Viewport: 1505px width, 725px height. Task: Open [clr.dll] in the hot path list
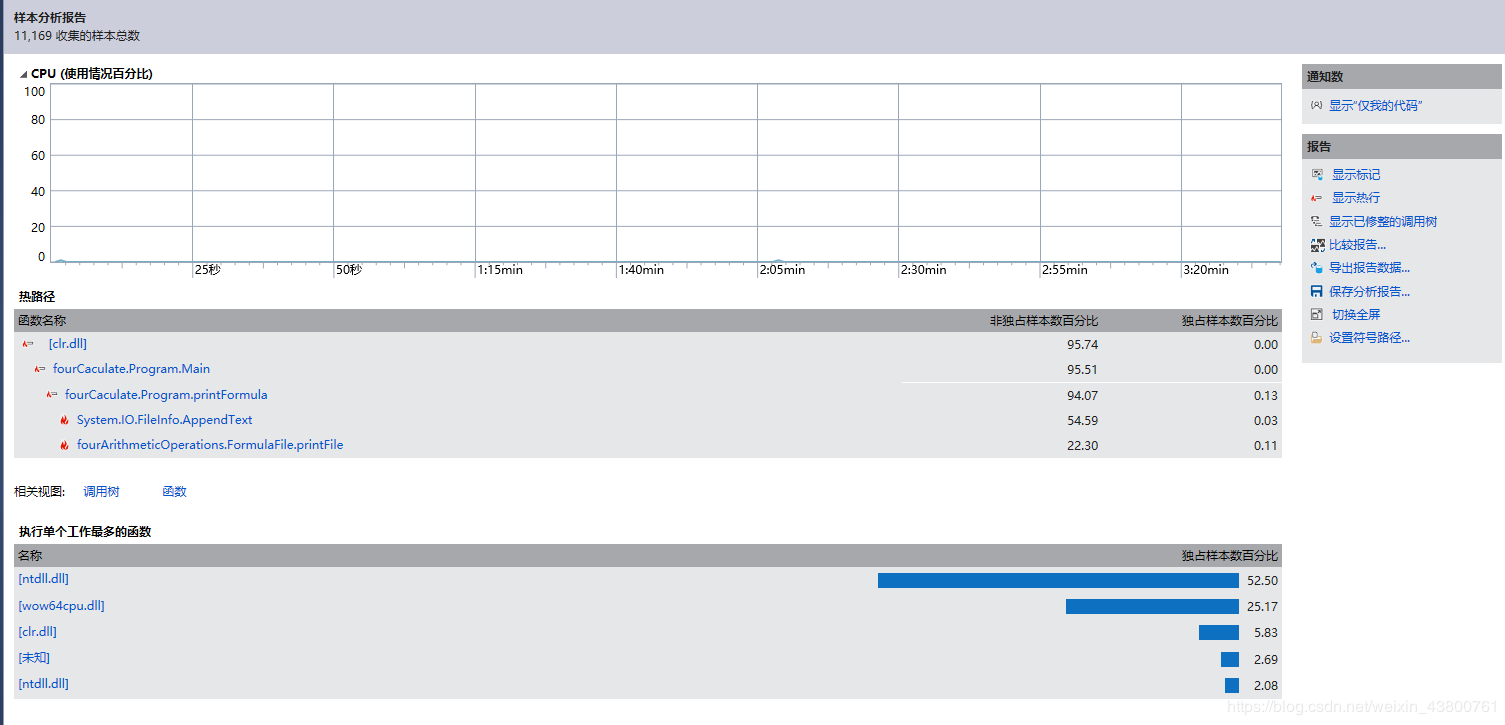click(x=67, y=344)
